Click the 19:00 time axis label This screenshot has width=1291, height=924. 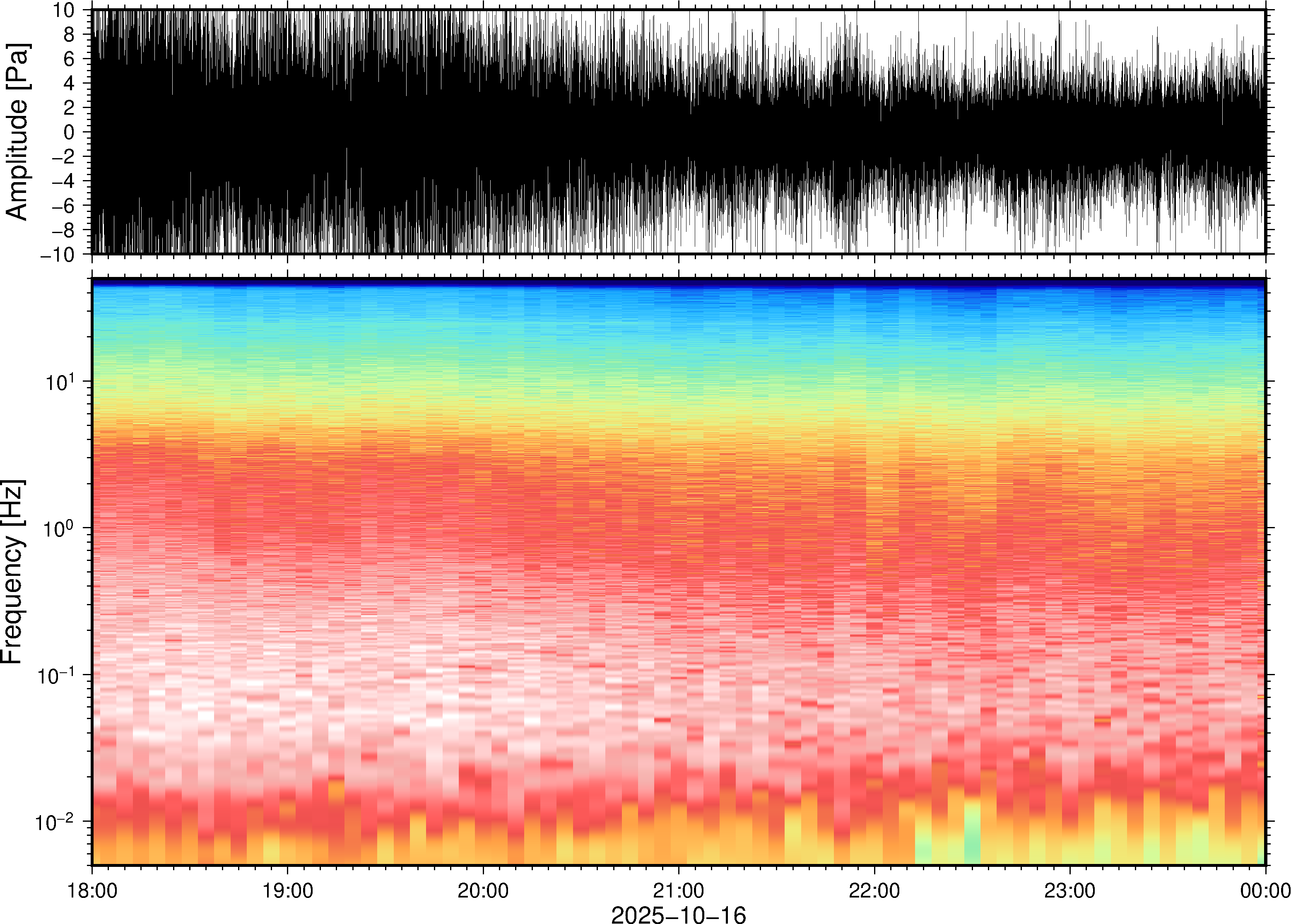[287, 890]
